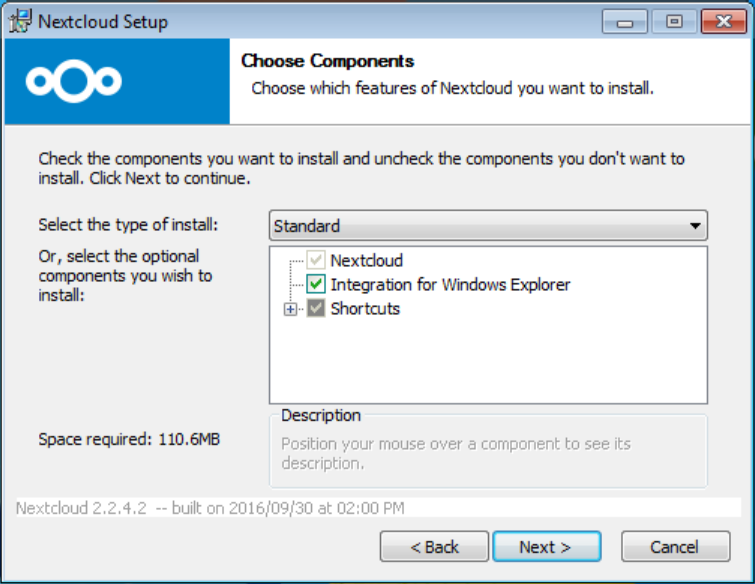The width and height of the screenshot is (755, 584).
Task: Select the Nextcloud component label
Action: pyautogui.click(x=366, y=261)
